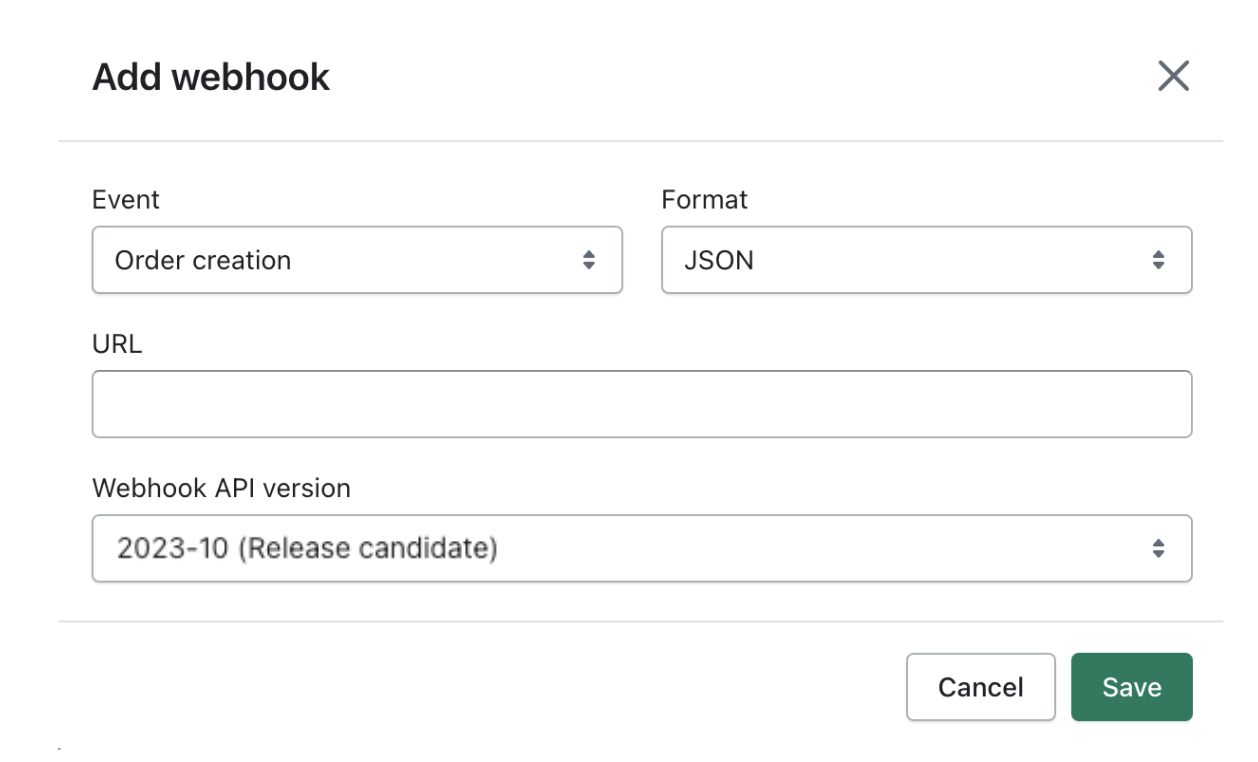
Task: Click the arrows icon in API version selector
Action: [1158, 548]
